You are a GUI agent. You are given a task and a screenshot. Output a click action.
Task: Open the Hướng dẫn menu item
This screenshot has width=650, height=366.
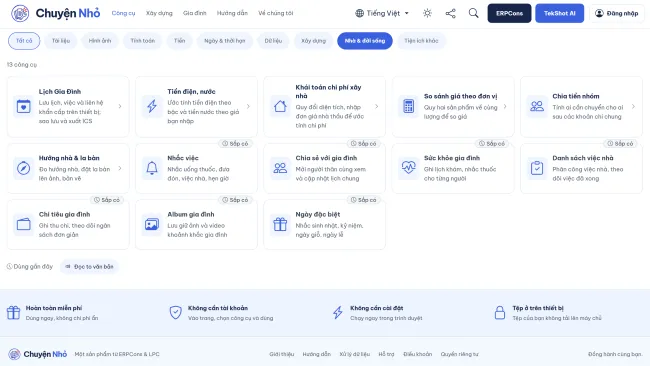(x=232, y=13)
